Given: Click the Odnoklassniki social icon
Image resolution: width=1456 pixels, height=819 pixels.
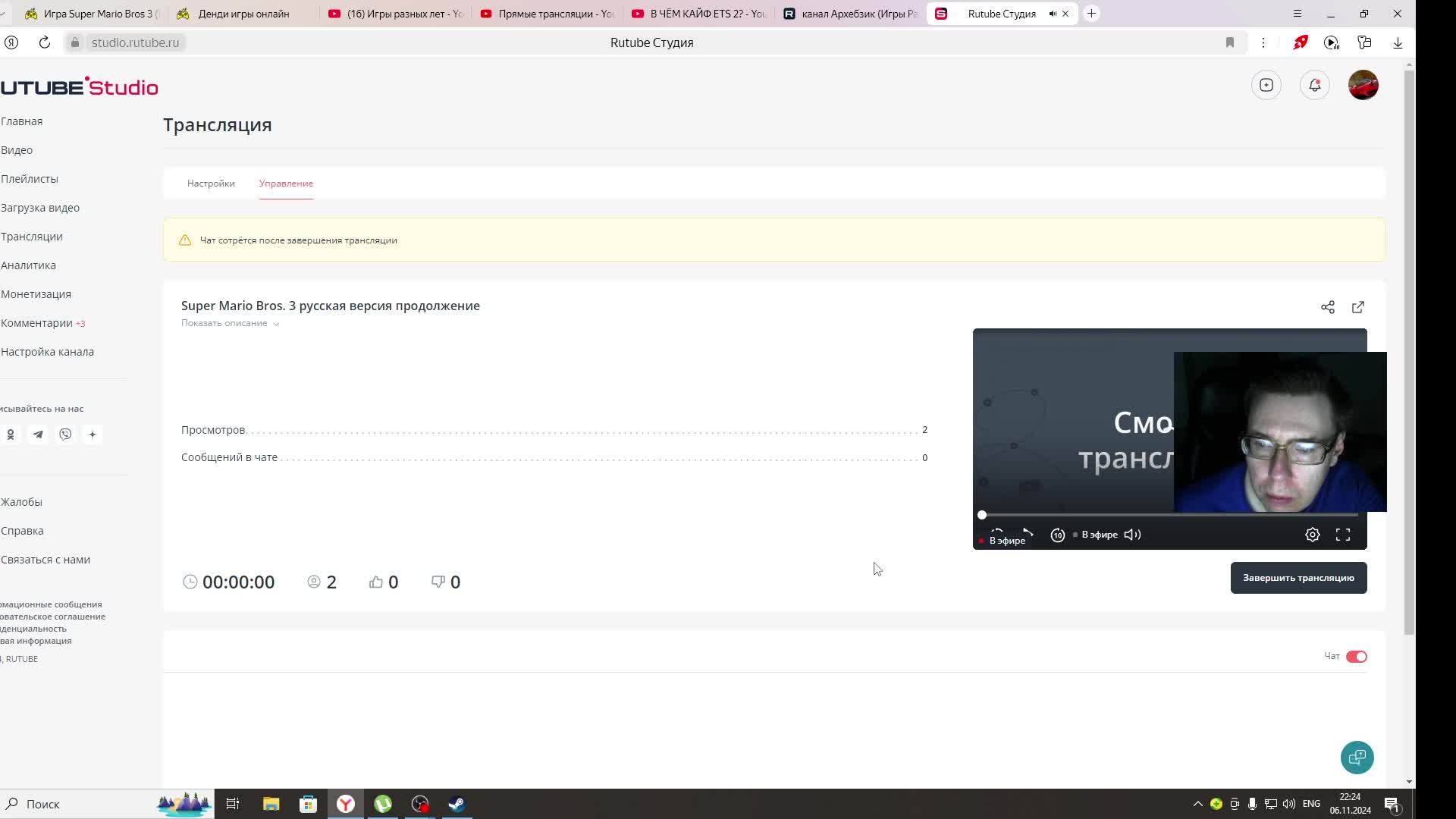Looking at the screenshot, I should [11, 435].
